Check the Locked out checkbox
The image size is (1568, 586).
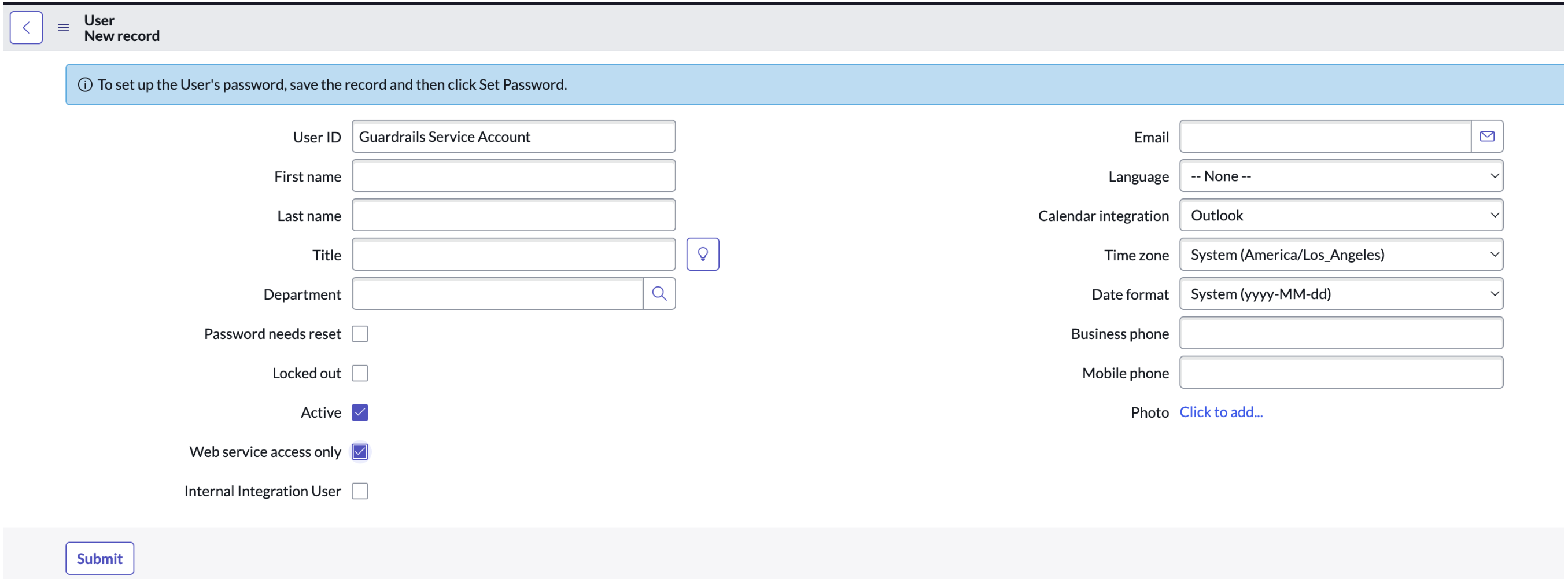click(x=360, y=373)
